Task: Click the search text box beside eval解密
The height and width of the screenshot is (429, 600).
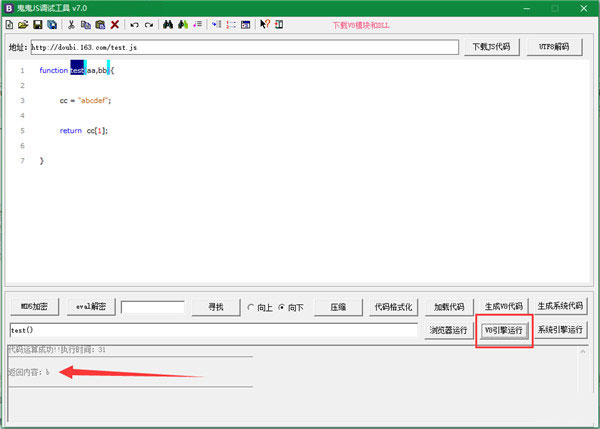Action: point(152,307)
